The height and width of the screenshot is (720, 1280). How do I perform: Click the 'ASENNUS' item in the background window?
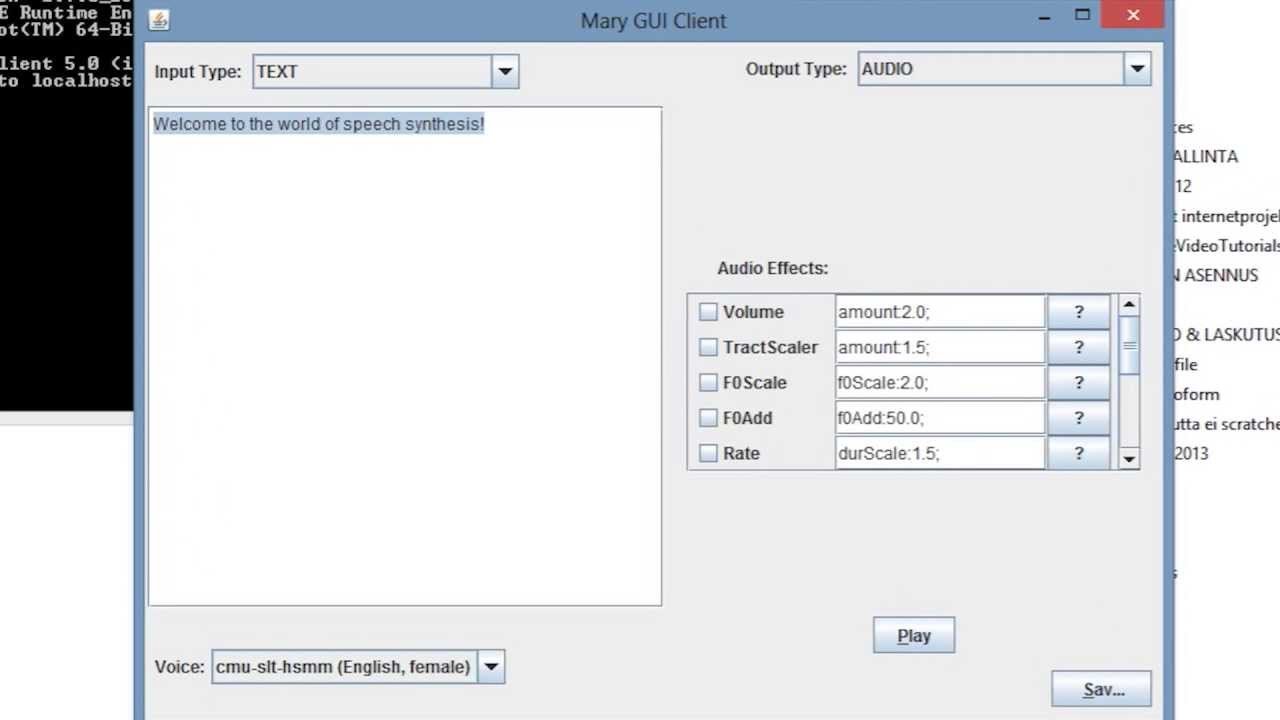click(1221, 275)
